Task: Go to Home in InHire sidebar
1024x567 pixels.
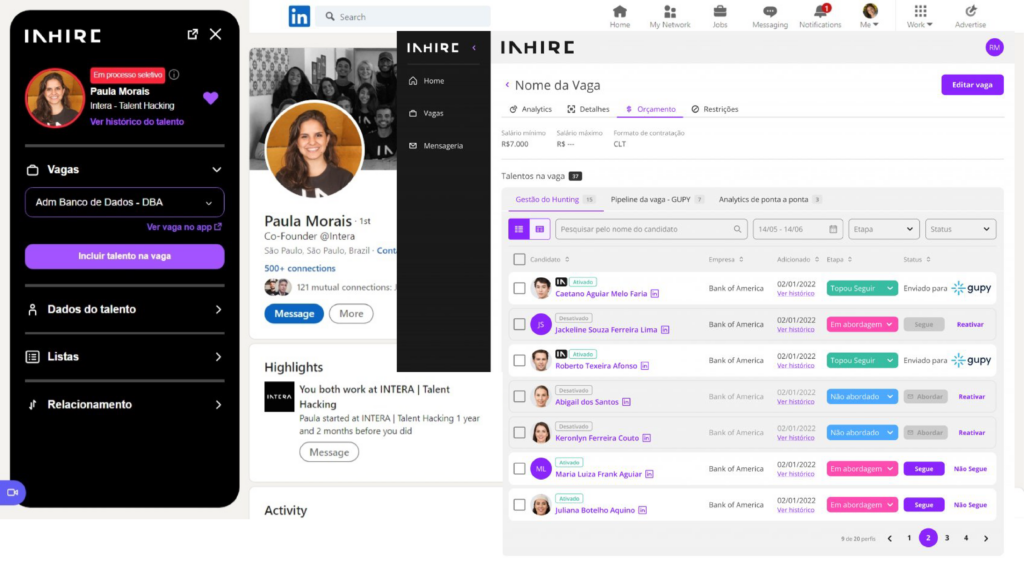Action: [426, 81]
